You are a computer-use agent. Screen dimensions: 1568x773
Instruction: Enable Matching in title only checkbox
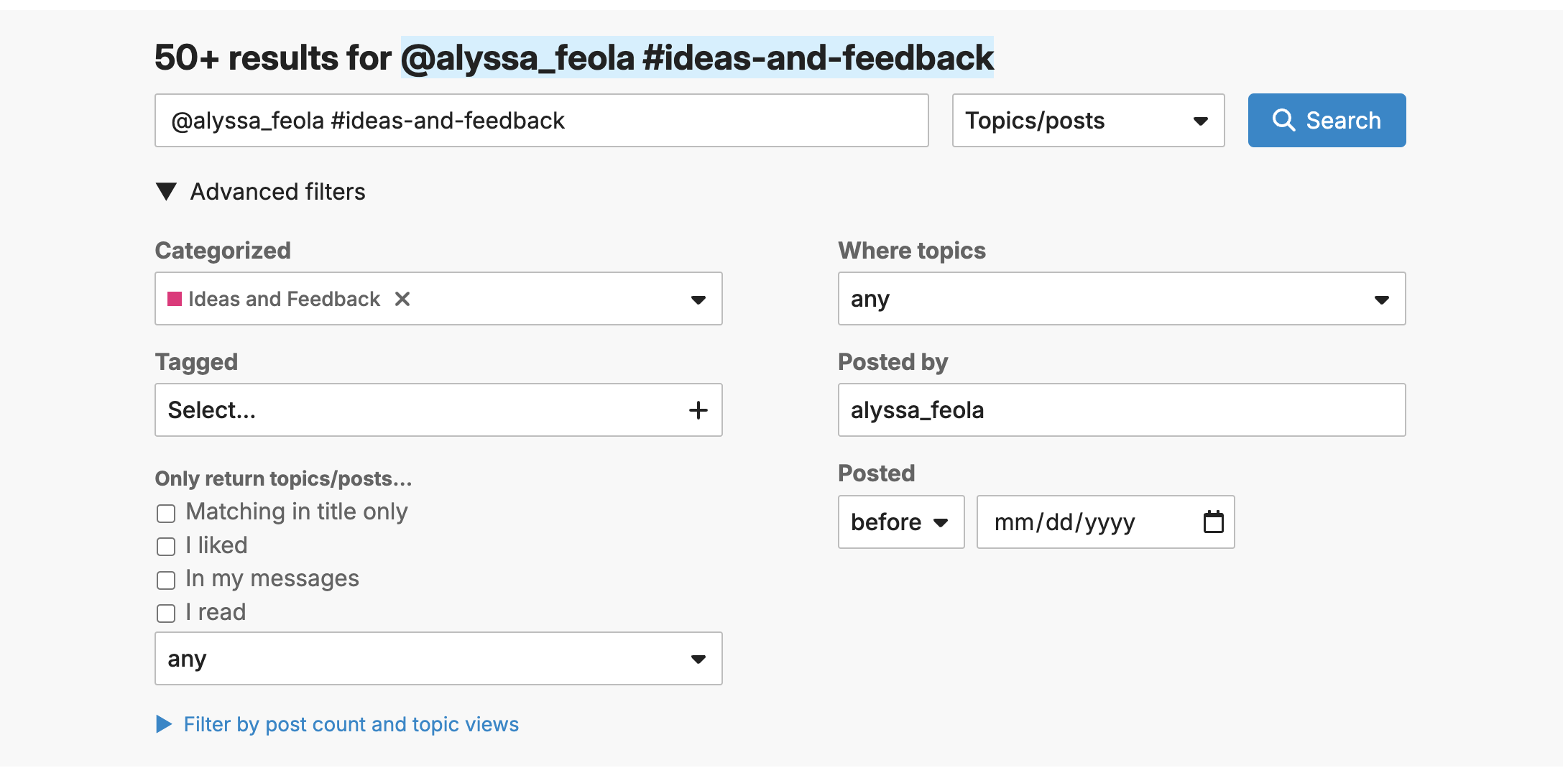166,513
